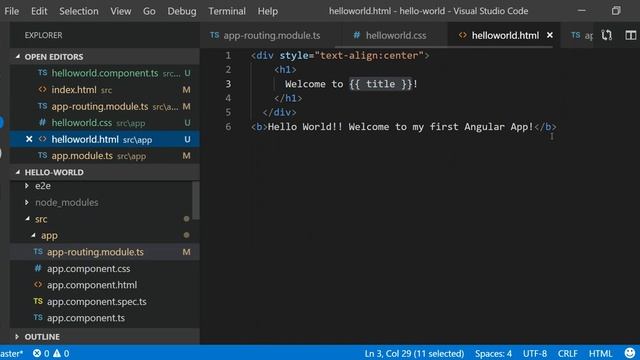The width and height of the screenshot is (640, 360).
Task: Open the Selection menu
Action: tap(79, 11)
